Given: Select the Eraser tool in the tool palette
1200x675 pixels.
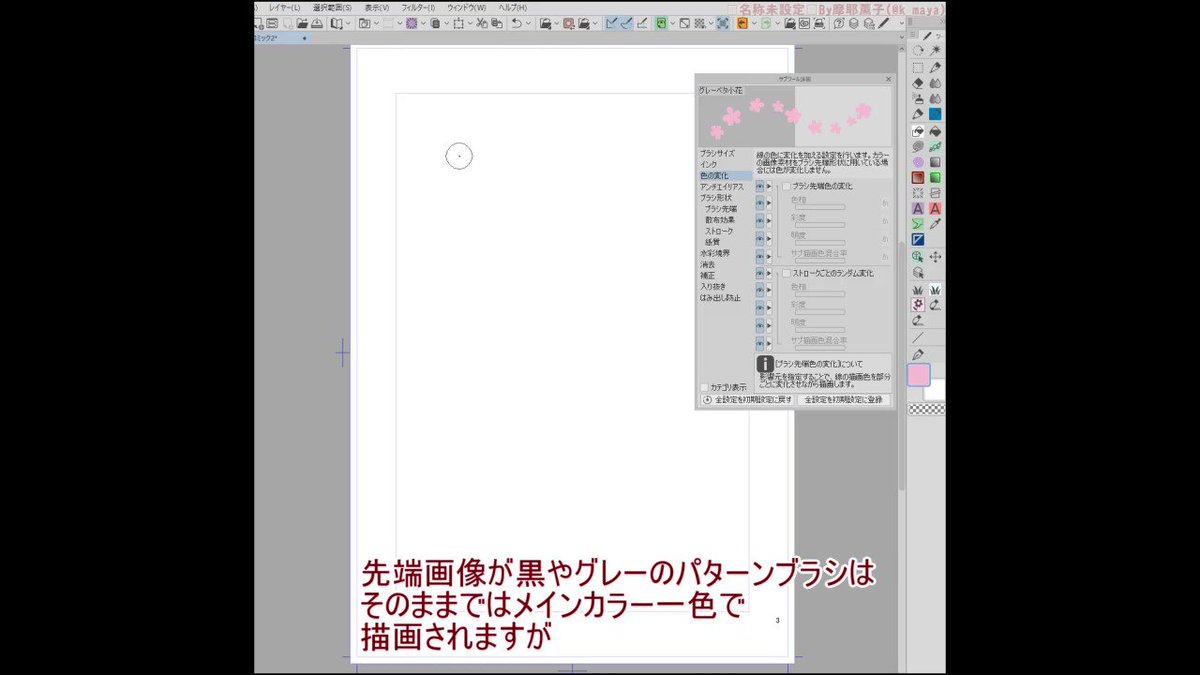Looking at the screenshot, I should pos(918,84).
